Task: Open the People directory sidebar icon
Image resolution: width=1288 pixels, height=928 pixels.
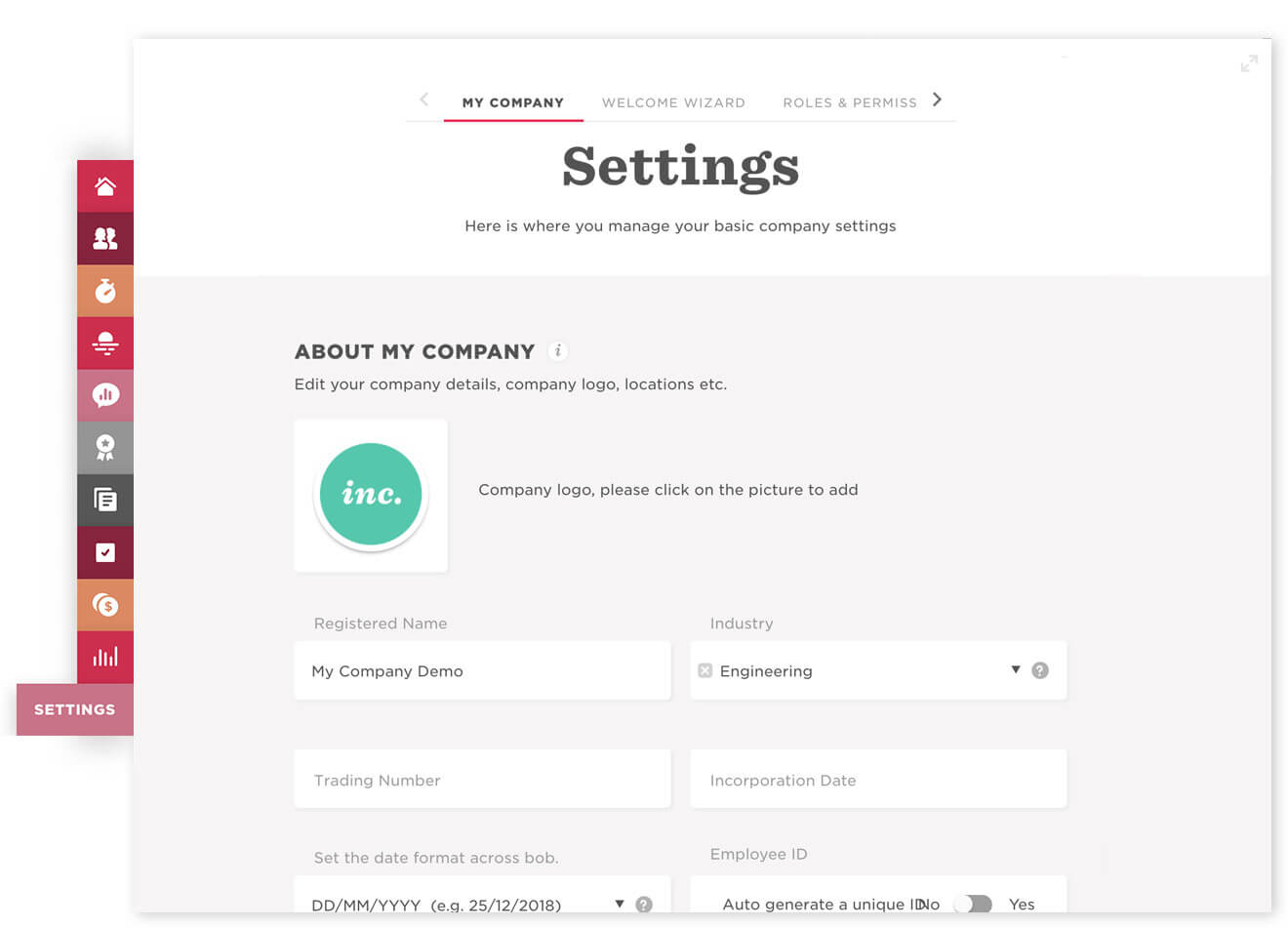Action: click(x=105, y=238)
